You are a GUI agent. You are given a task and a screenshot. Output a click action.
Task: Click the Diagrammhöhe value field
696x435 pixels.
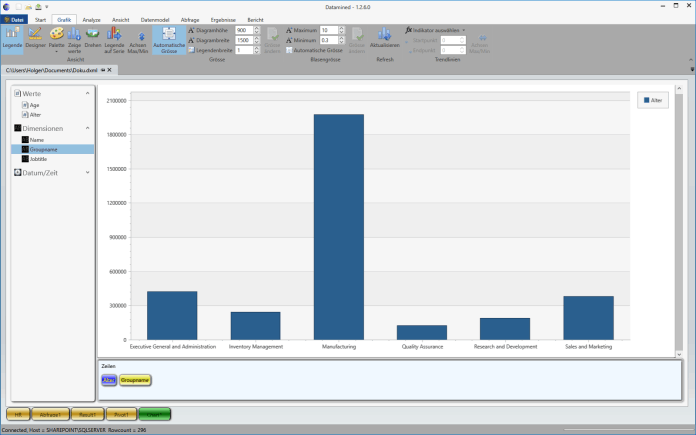pyautogui.click(x=243, y=30)
